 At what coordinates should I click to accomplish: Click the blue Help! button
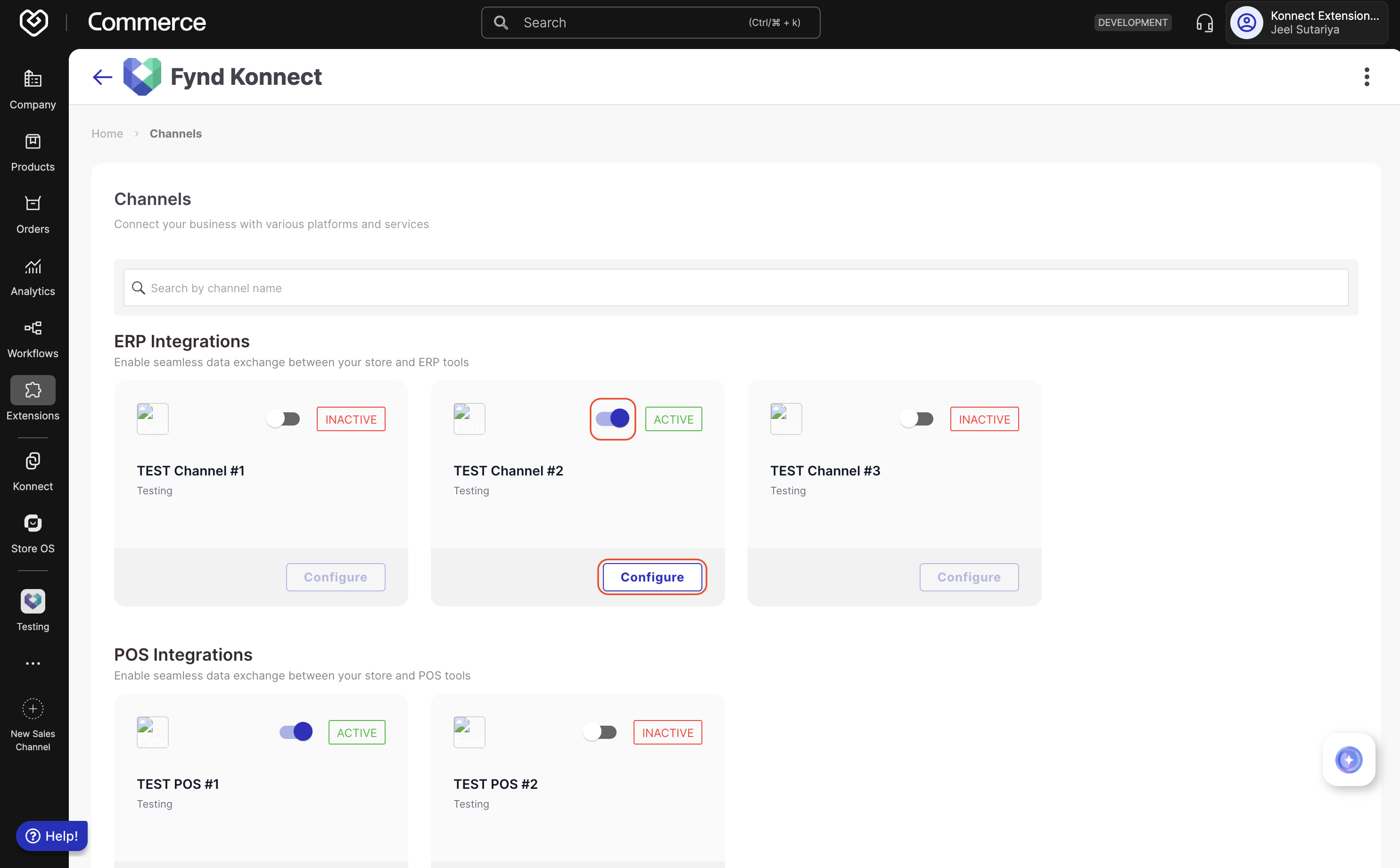pyautogui.click(x=52, y=836)
